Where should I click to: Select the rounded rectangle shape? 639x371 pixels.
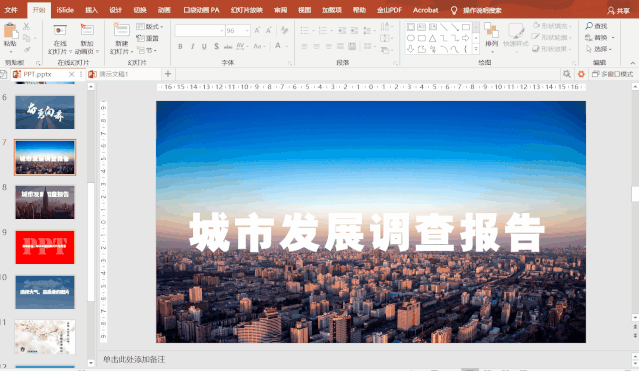[422, 38]
